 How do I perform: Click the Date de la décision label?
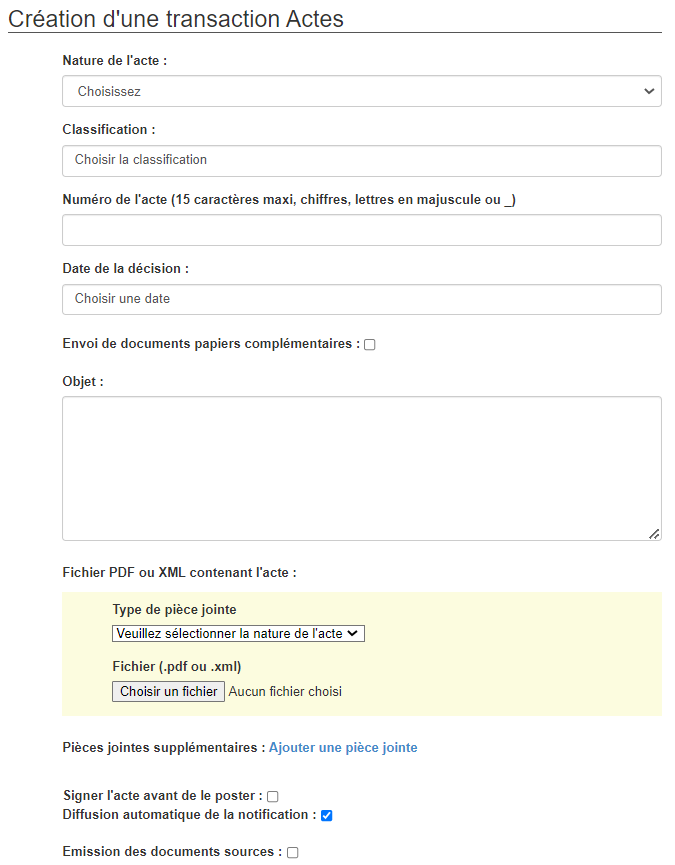tap(125, 269)
